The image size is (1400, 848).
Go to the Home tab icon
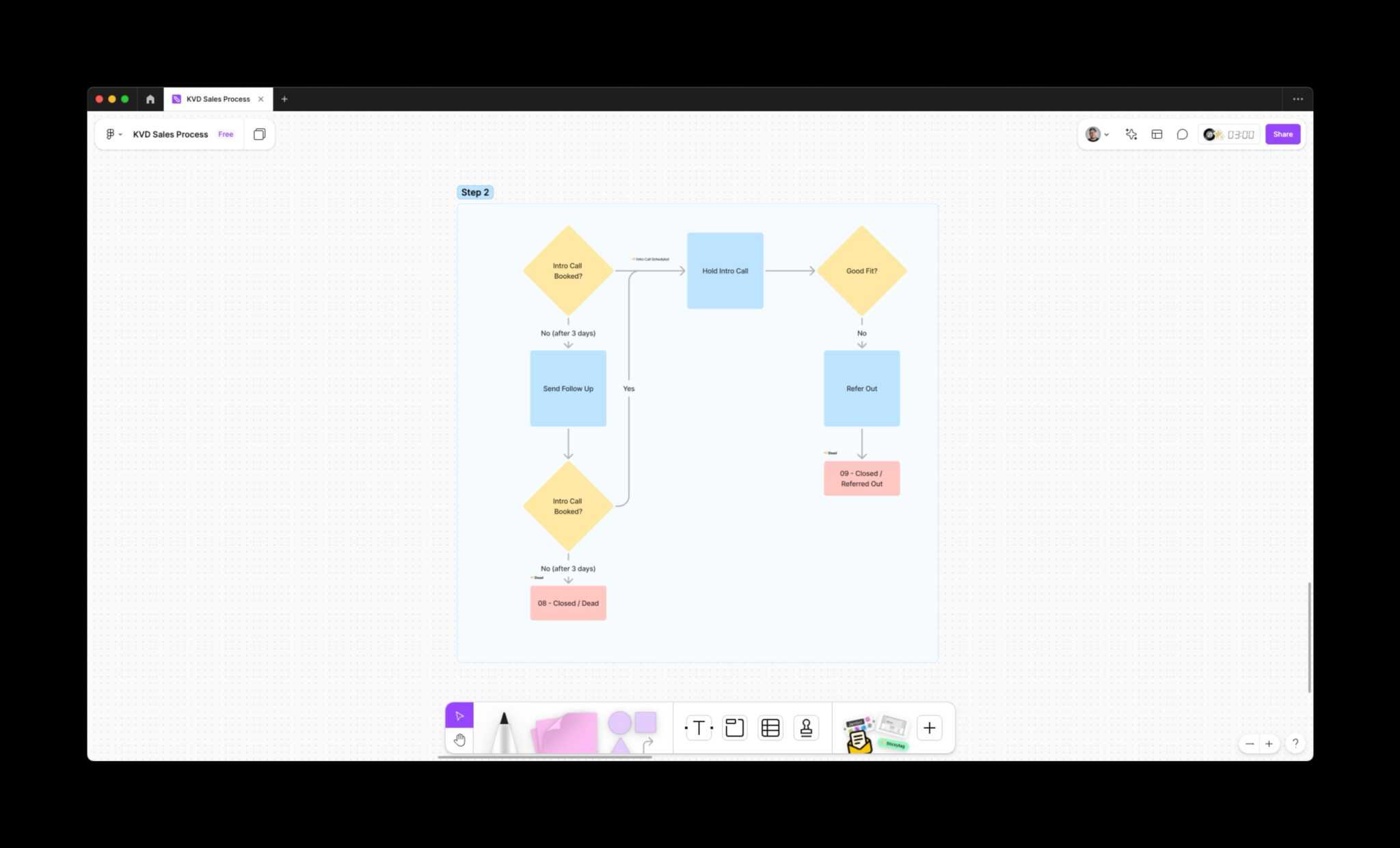150,99
